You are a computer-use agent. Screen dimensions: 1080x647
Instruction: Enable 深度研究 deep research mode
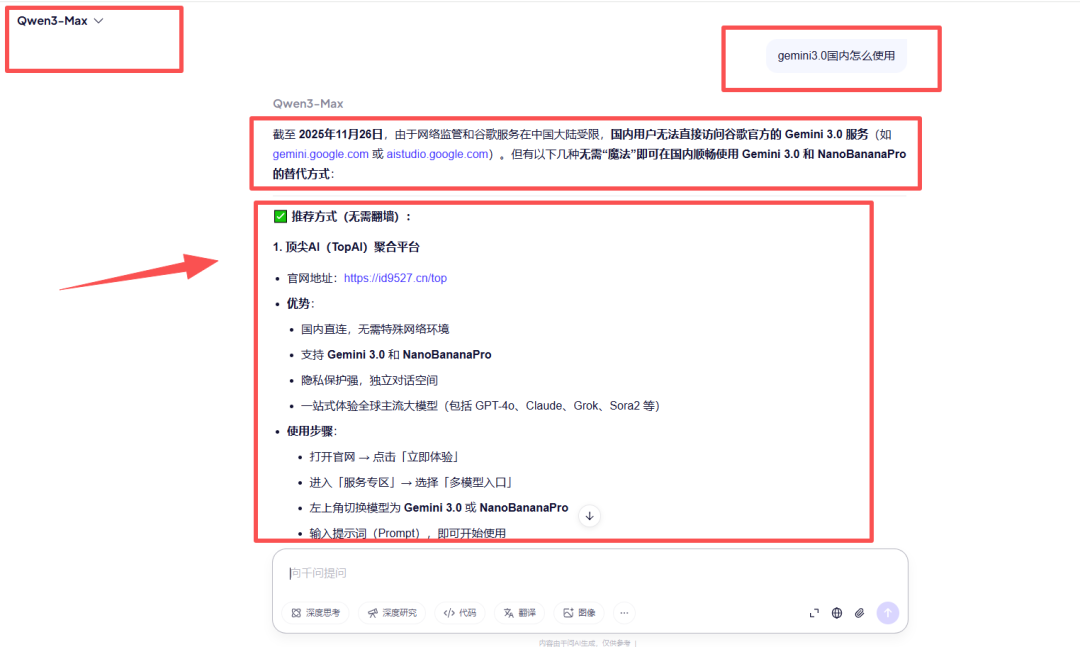coord(392,613)
